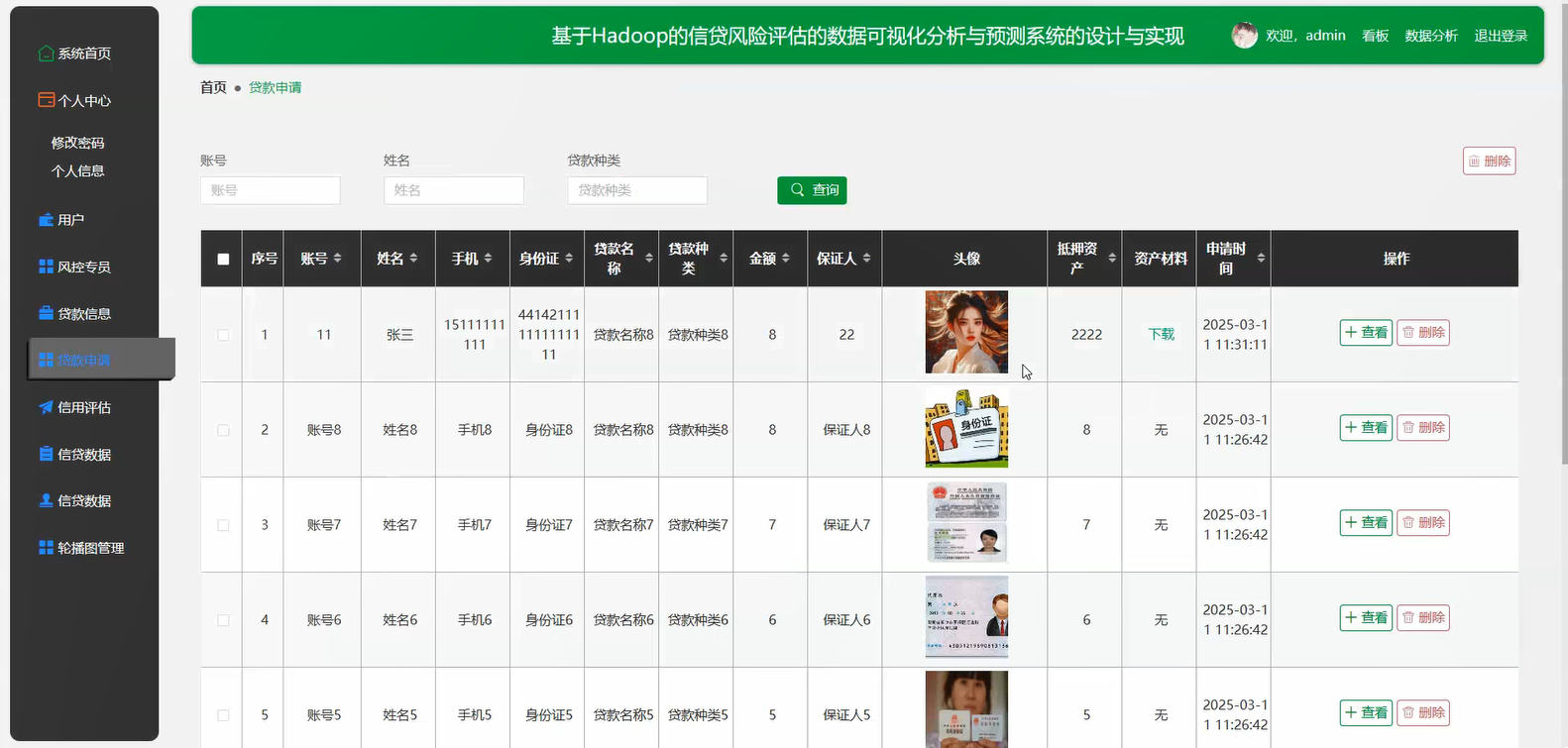Check the row checkbox for 账号6
1568x748 pixels.
point(223,620)
